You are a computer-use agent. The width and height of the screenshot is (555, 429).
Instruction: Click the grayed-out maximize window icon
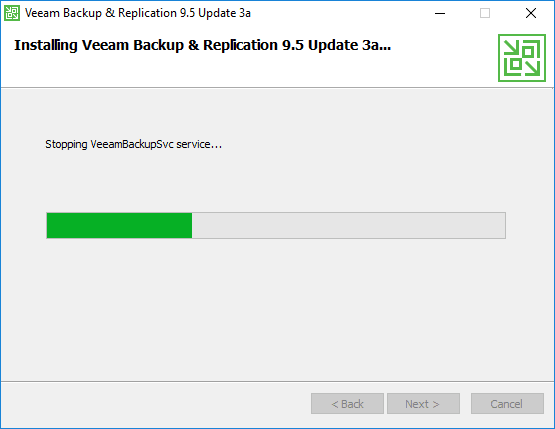click(485, 13)
